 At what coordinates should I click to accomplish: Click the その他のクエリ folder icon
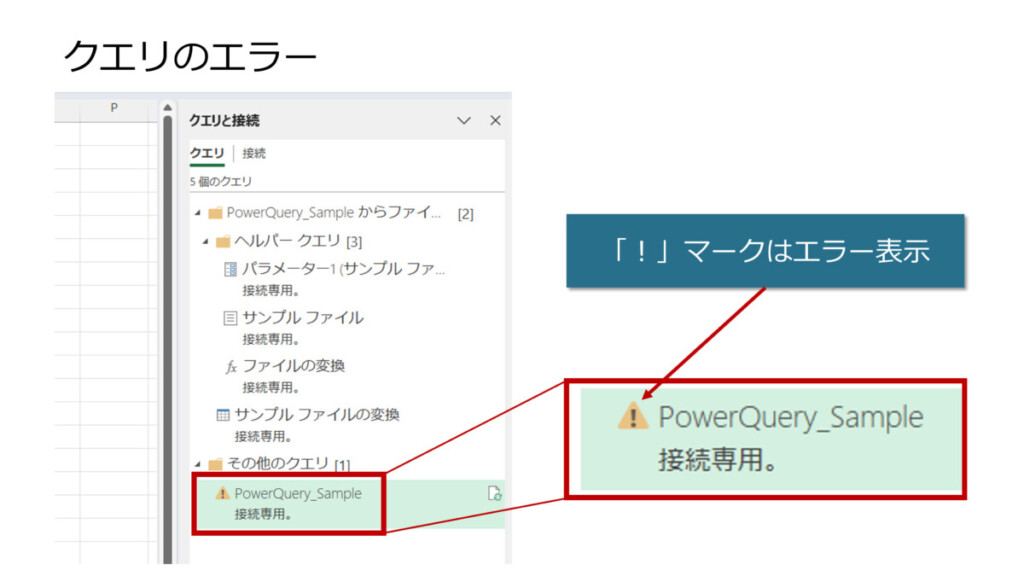pyautogui.click(x=215, y=464)
